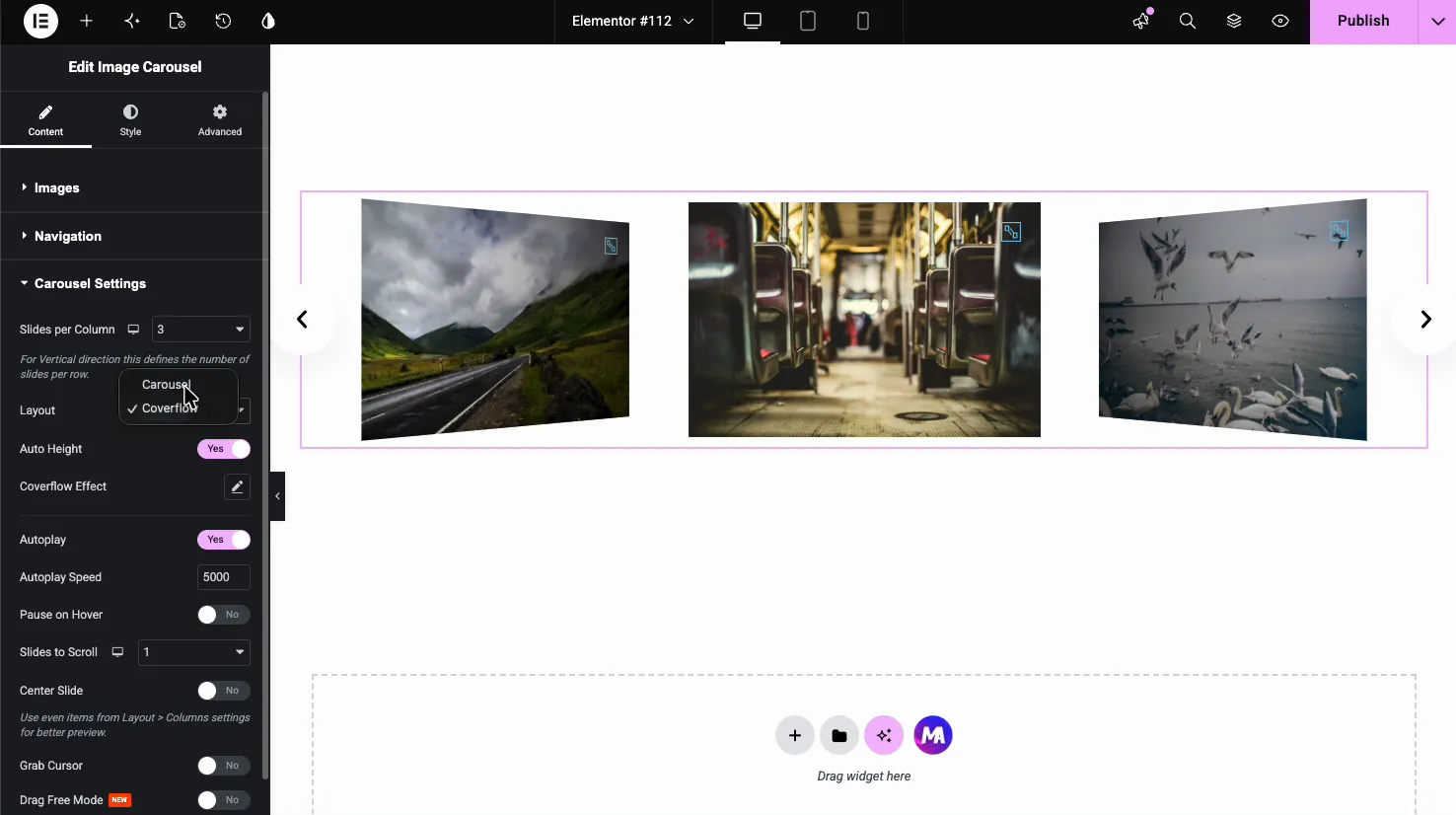Image resolution: width=1456 pixels, height=815 pixels.
Task: Click AI icon on seagulls image
Action: 1339,231
